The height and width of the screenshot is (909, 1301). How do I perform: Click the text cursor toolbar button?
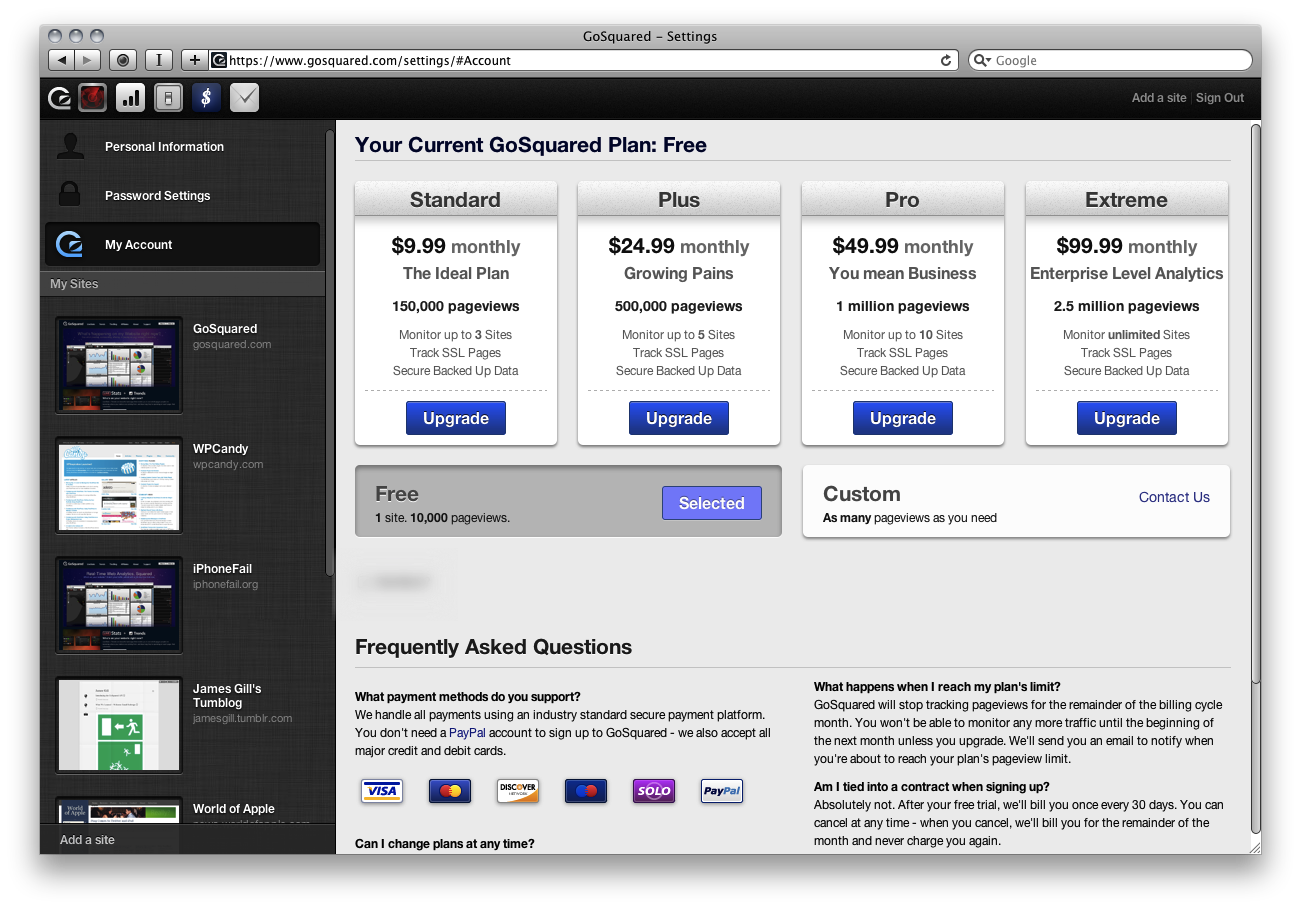tap(159, 60)
